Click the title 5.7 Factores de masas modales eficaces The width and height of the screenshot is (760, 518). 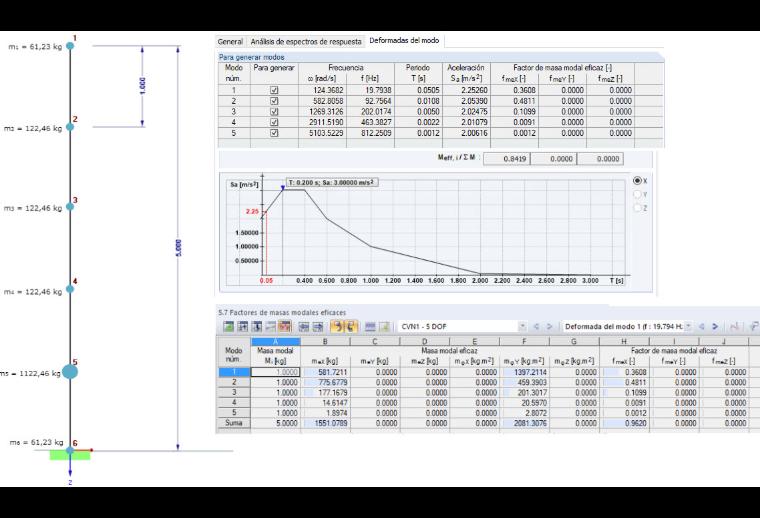click(x=282, y=313)
